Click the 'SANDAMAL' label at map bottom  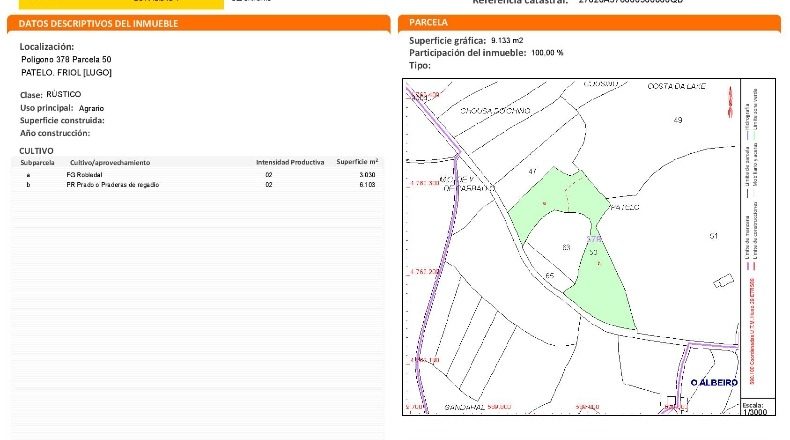(465, 407)
